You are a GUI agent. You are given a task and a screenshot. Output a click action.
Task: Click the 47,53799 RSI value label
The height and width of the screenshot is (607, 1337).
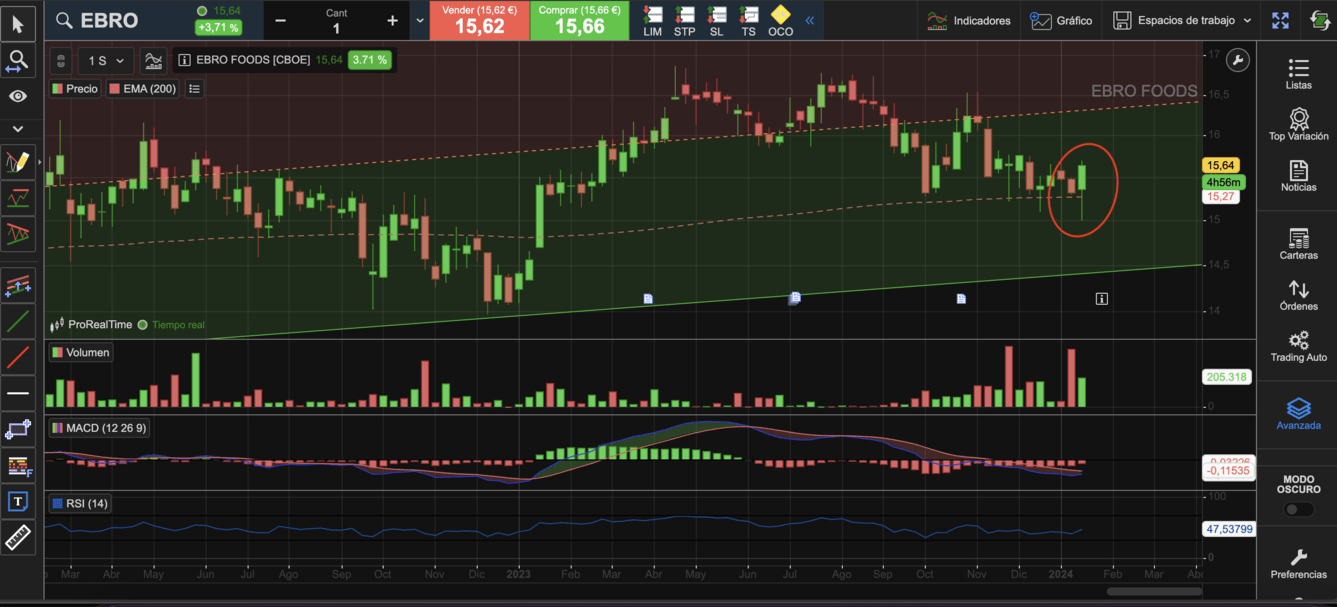[x=1229, y=530]
